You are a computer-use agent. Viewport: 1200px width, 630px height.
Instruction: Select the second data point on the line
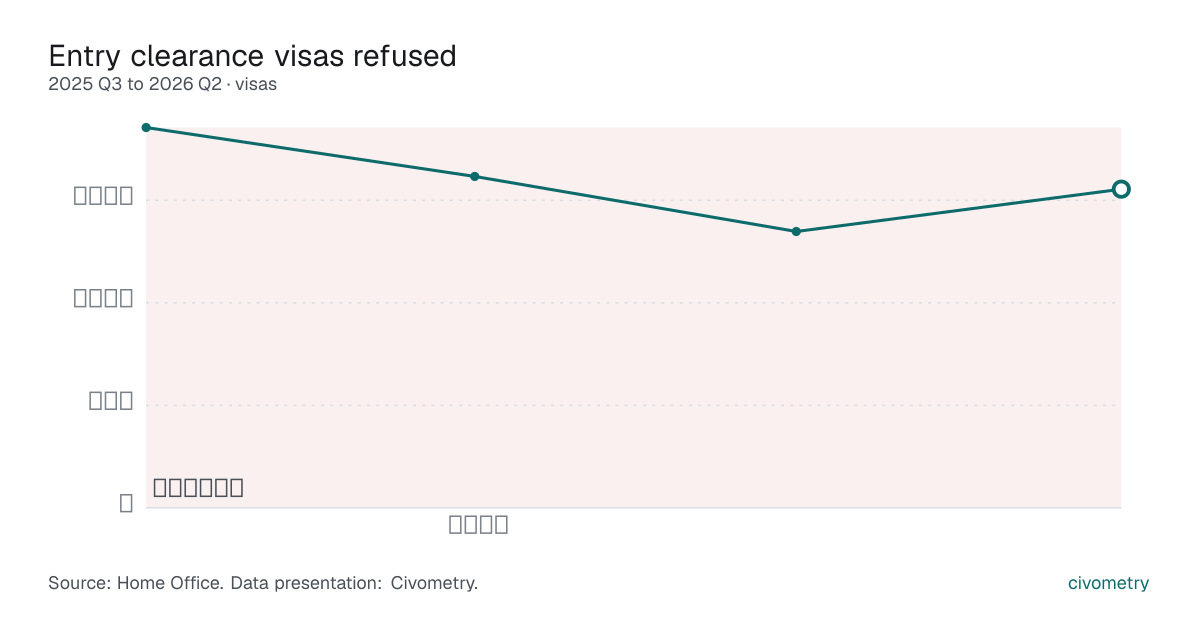[x=475, y=176]
